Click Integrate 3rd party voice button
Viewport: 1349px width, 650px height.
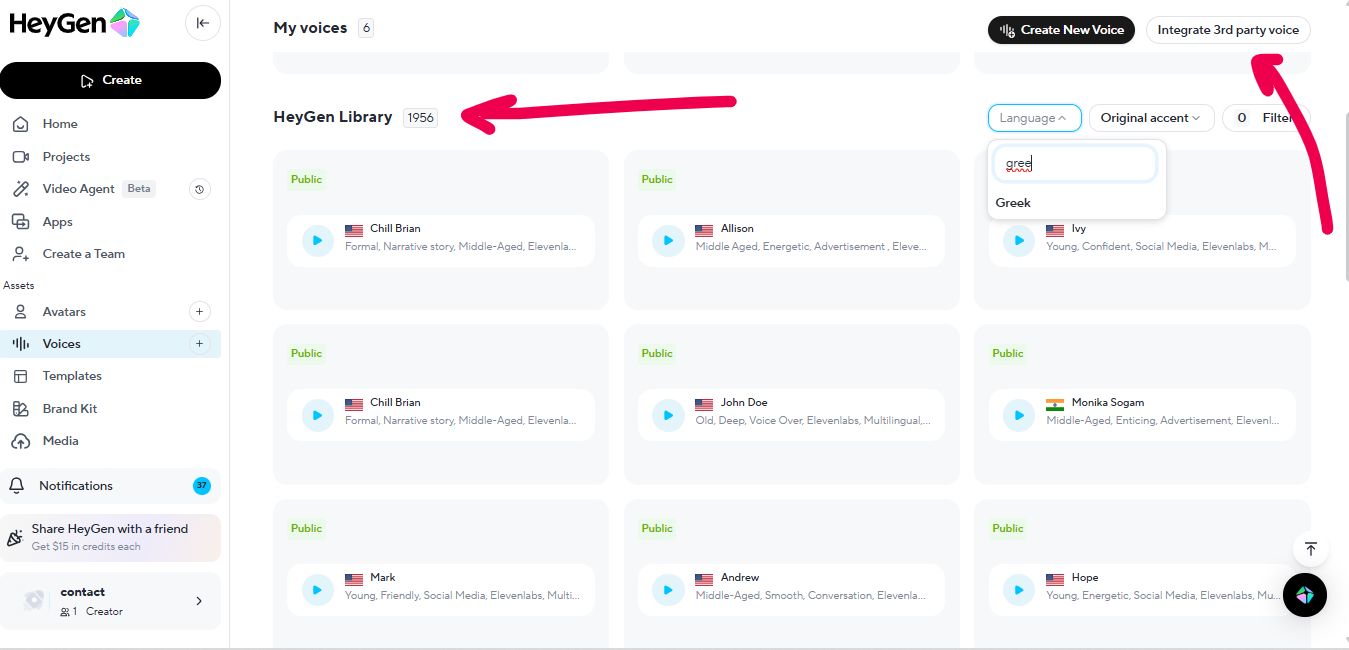point(1227,30)
